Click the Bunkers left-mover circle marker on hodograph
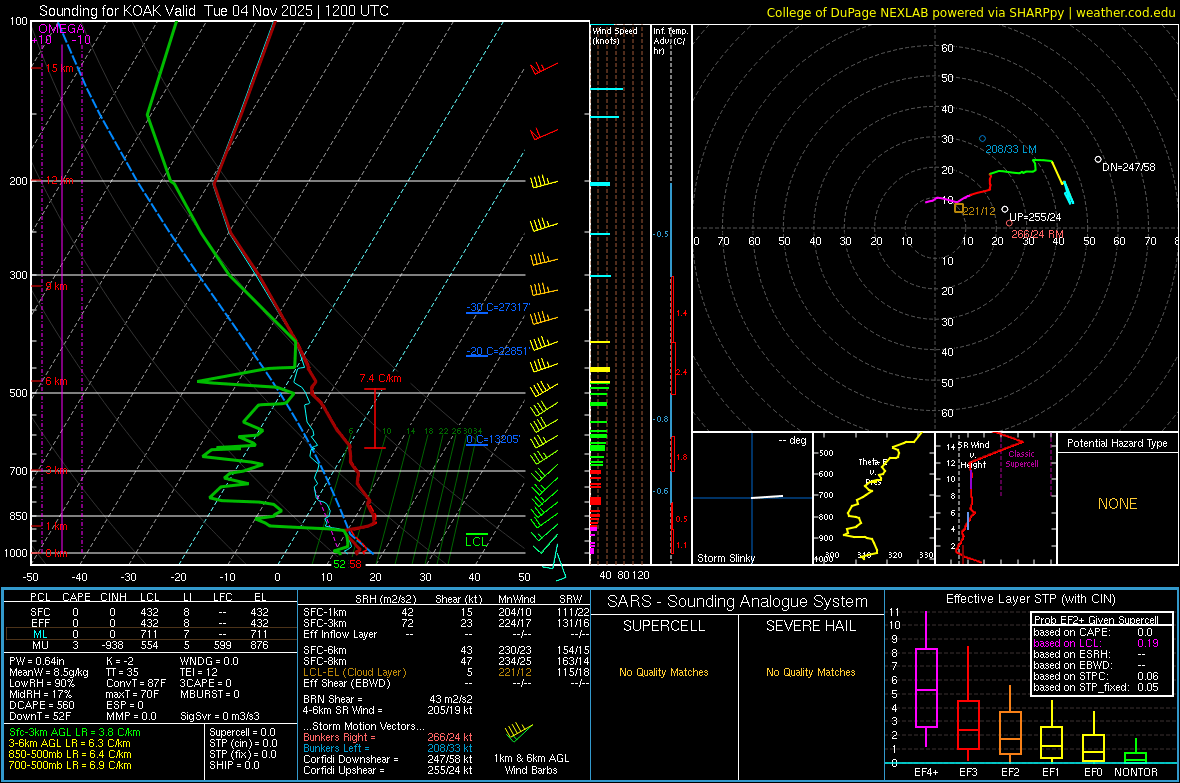1180x783 pixels. pyautogui.click(x=982, y=139)
